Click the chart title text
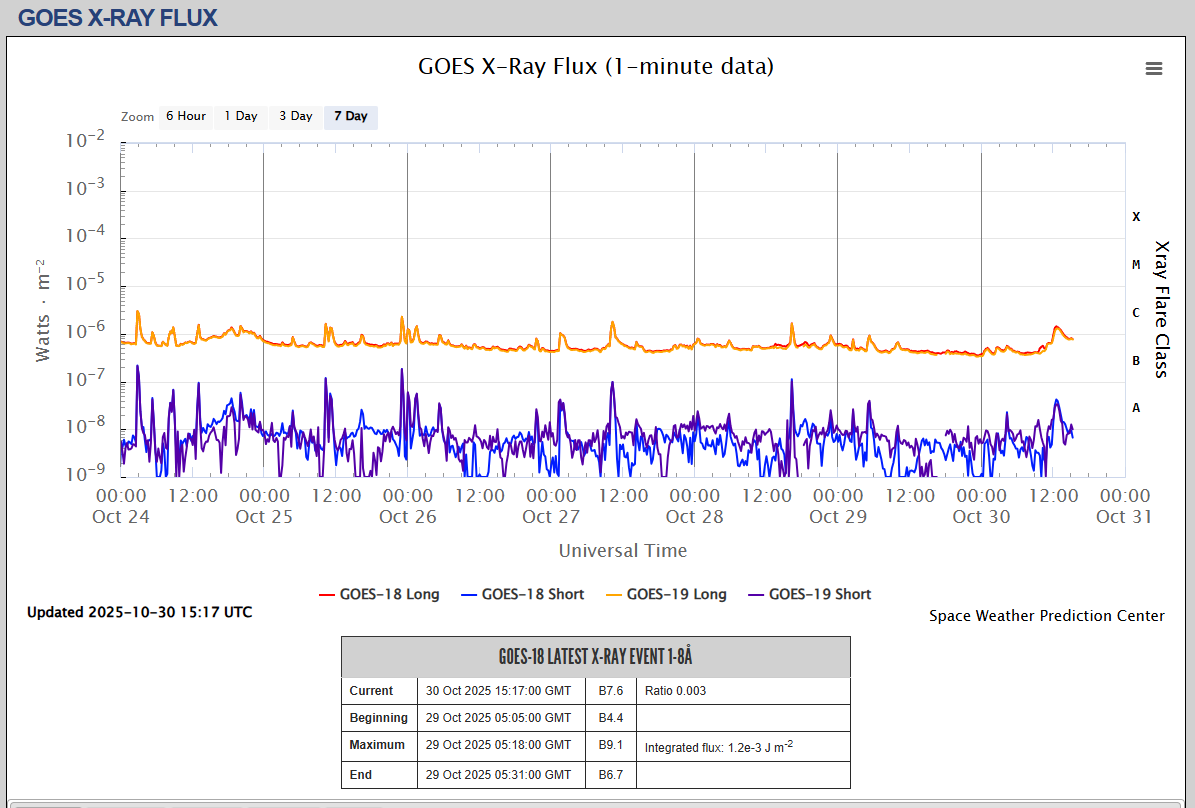The image size is (1195, 808). (x=595, y=67)
